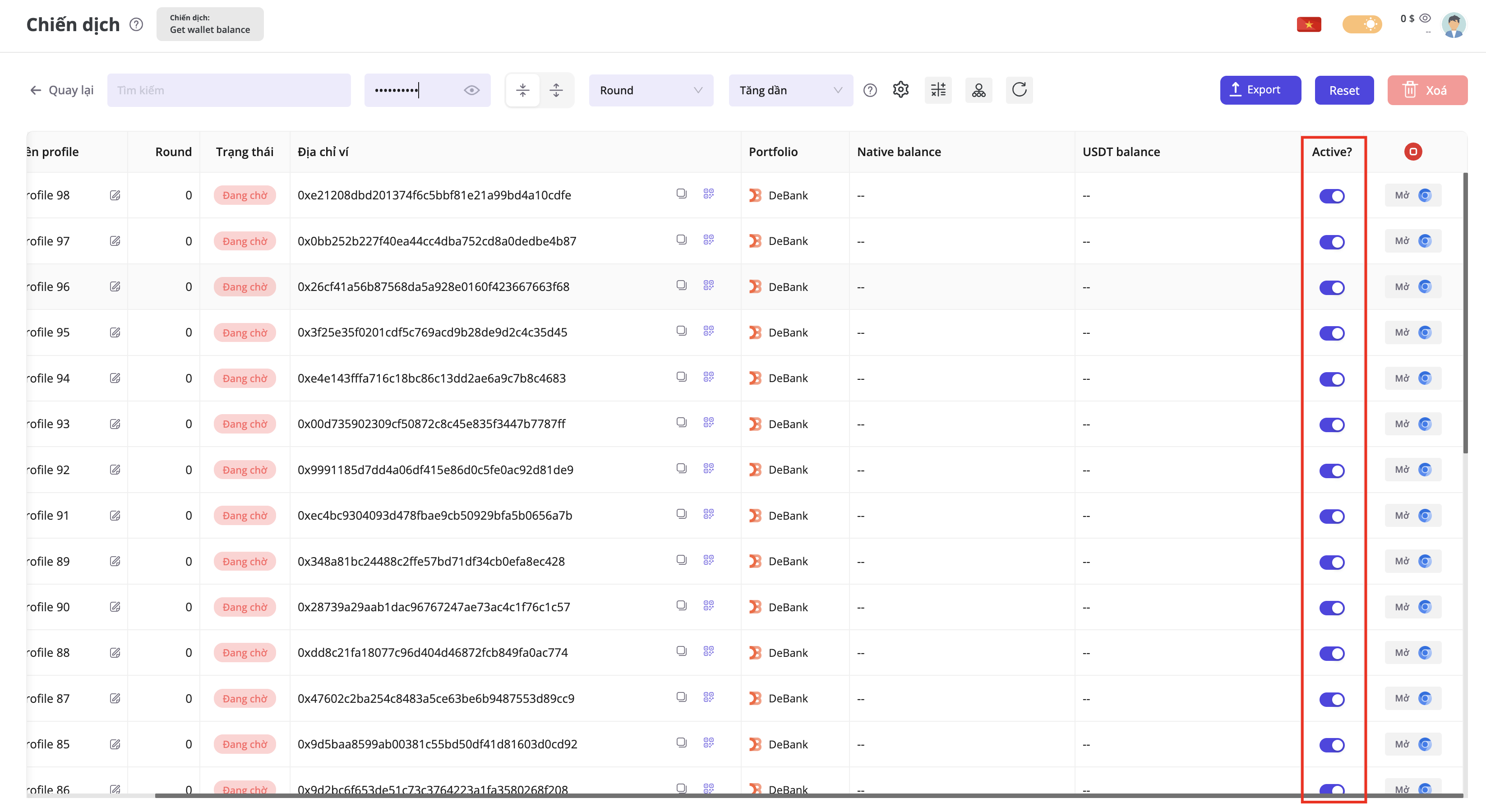Image resolution: width=1486 pixels, height=812 pixels.
Task: Open the sliders filter settings icon
Action: click(x=938, y=90)
